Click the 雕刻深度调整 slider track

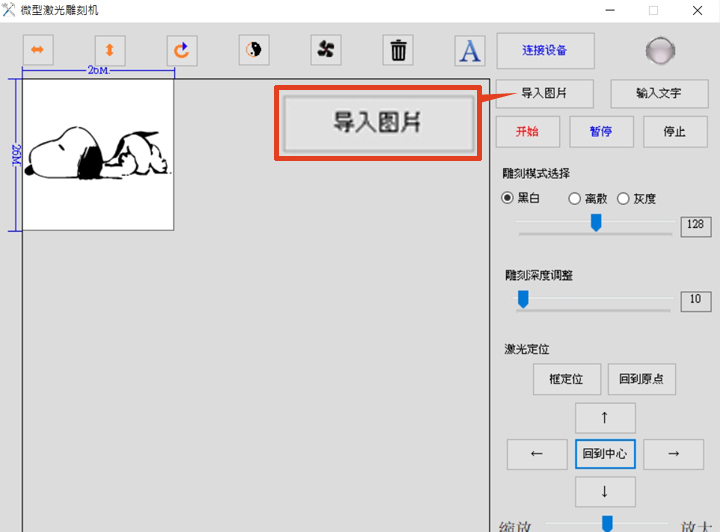point(595,299)
